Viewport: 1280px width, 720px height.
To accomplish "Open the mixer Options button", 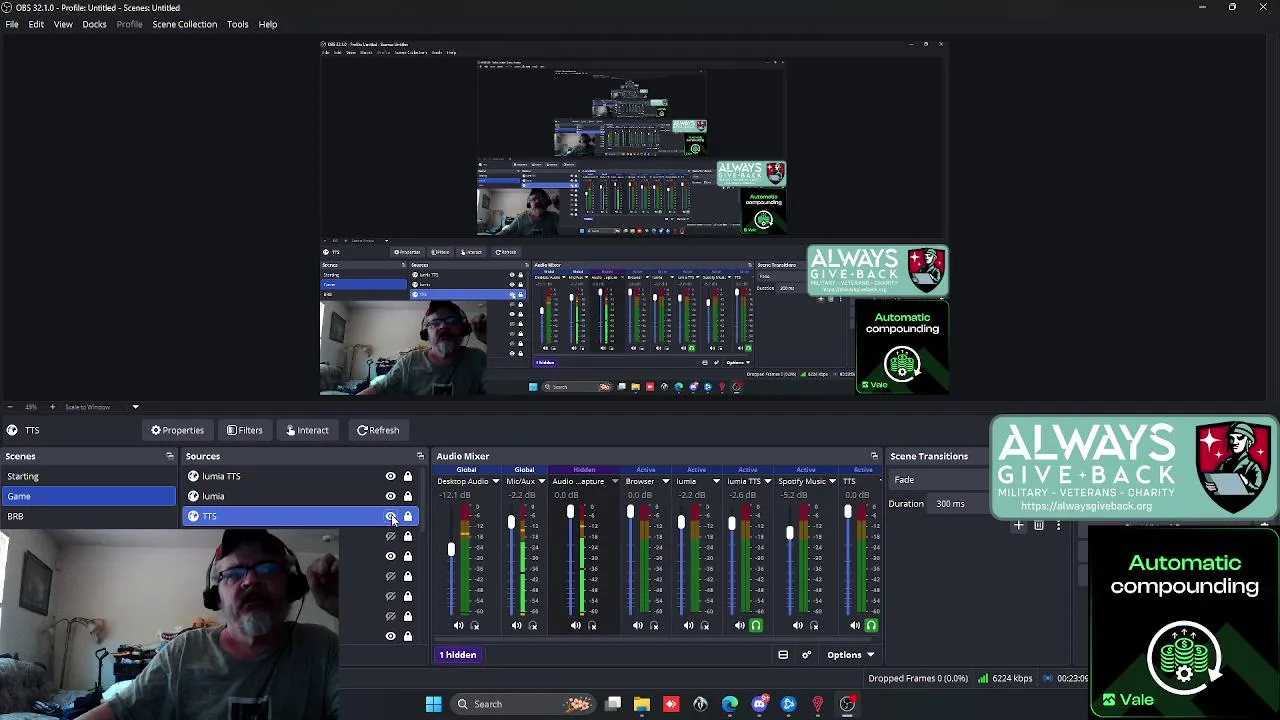I will click(850, 655).
